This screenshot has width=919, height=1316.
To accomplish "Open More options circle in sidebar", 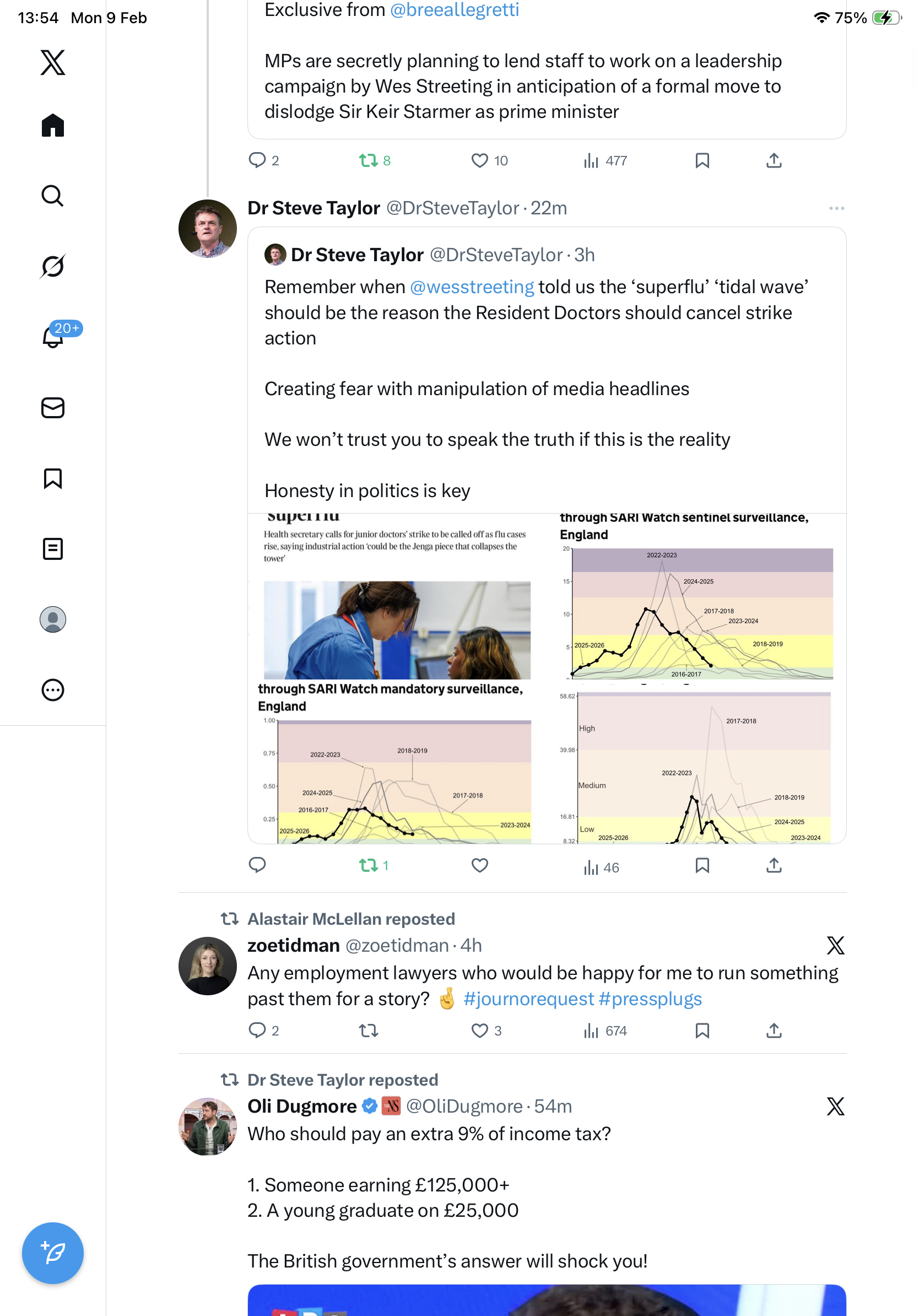I will coord(53,689).
